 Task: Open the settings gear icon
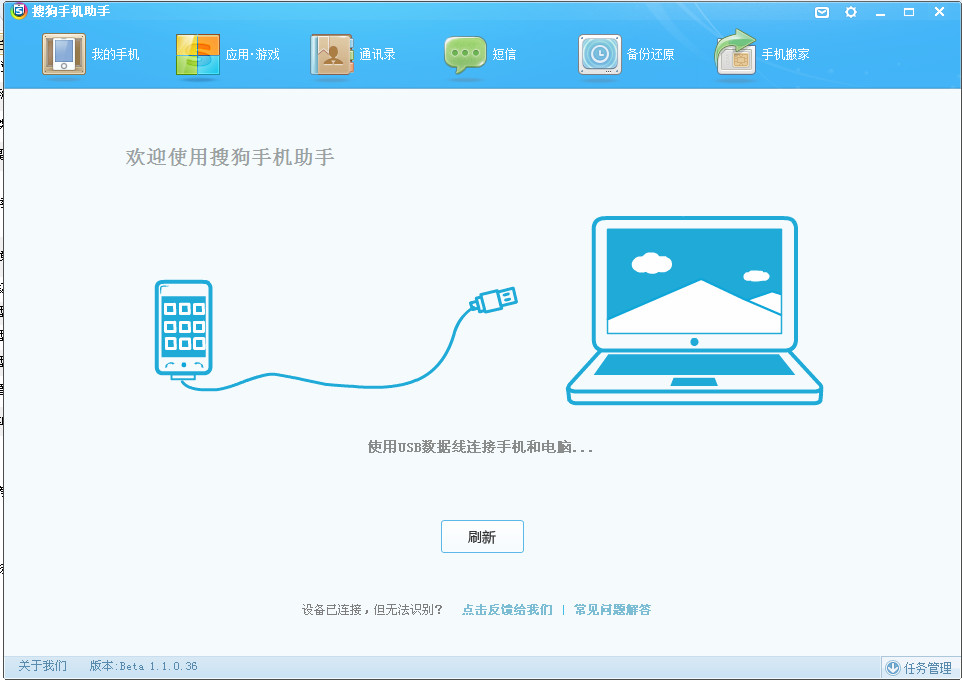(x=850, y=12)
